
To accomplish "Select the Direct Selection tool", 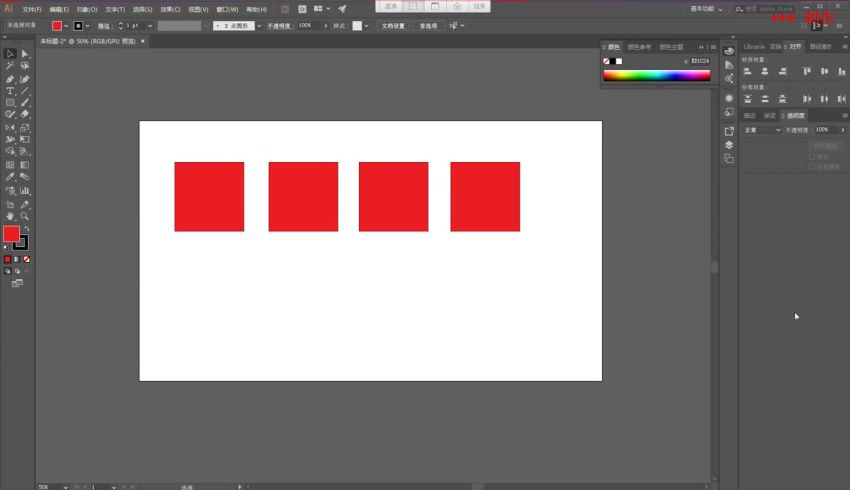I will (24, 54).
